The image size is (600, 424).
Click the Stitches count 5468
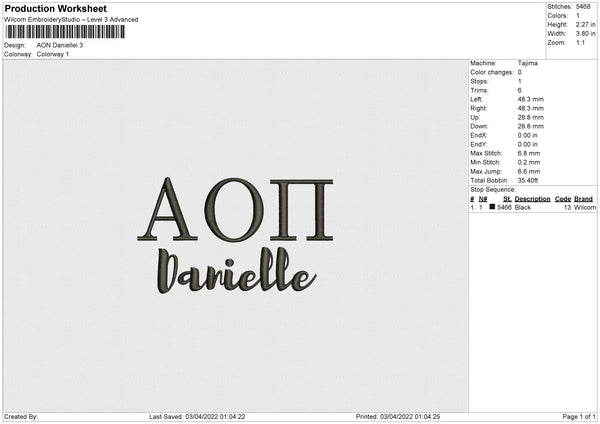[x=583, y=7]
